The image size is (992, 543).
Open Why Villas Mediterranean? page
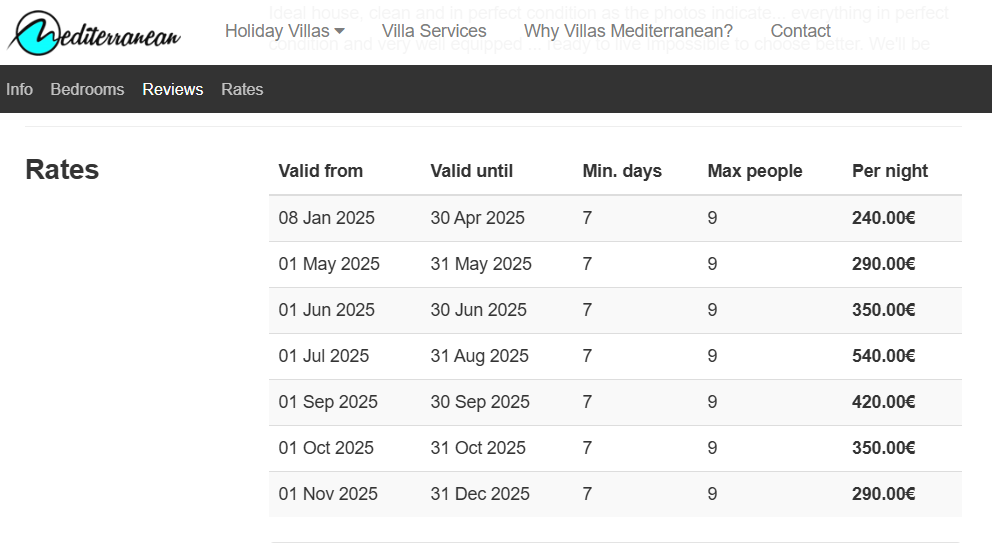point(628,31)
